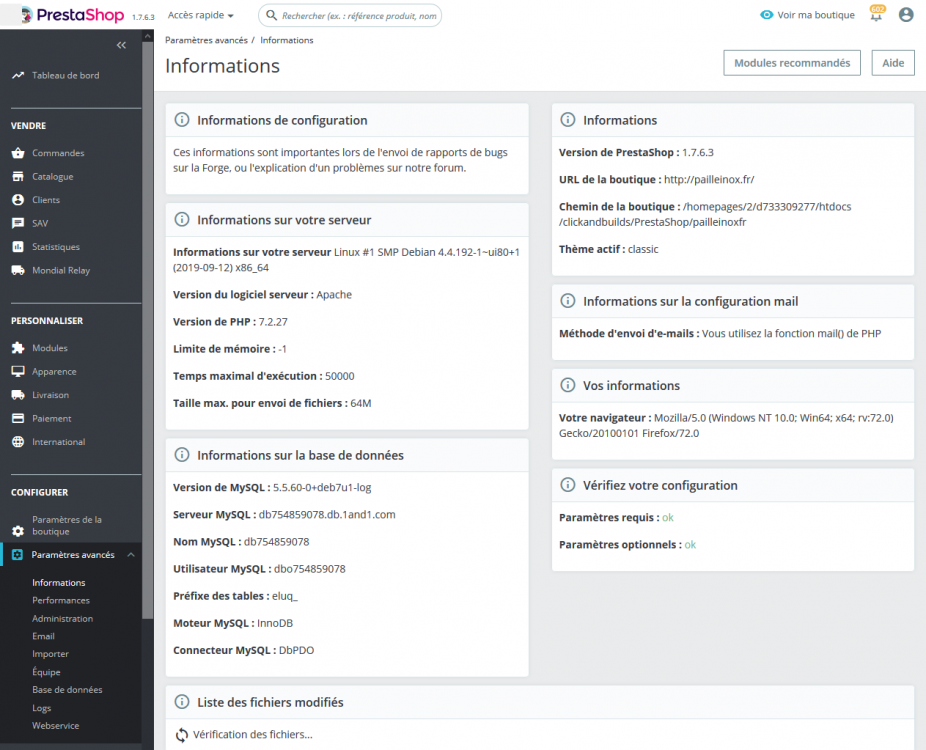926x750 pixels.
Task: Click the Mondial Relay truck icon
Action: tap(18, 270)
